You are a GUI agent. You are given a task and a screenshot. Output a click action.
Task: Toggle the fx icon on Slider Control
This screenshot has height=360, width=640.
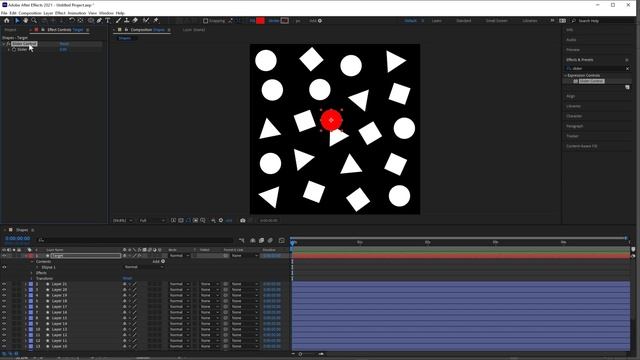click(8, 44)
